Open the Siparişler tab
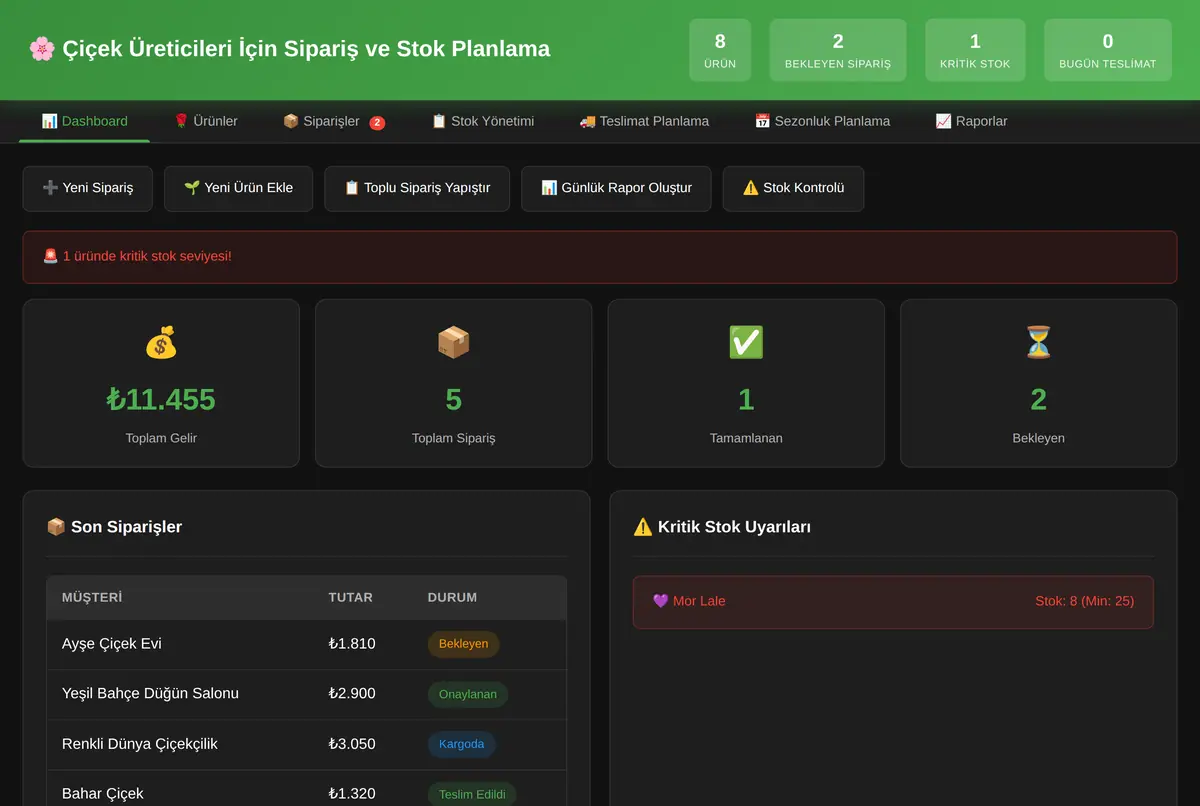 coord(334,121)
